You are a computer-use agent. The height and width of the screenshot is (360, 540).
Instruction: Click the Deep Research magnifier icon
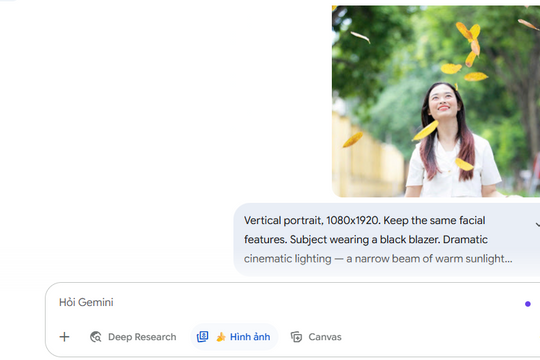click(95, 337)
